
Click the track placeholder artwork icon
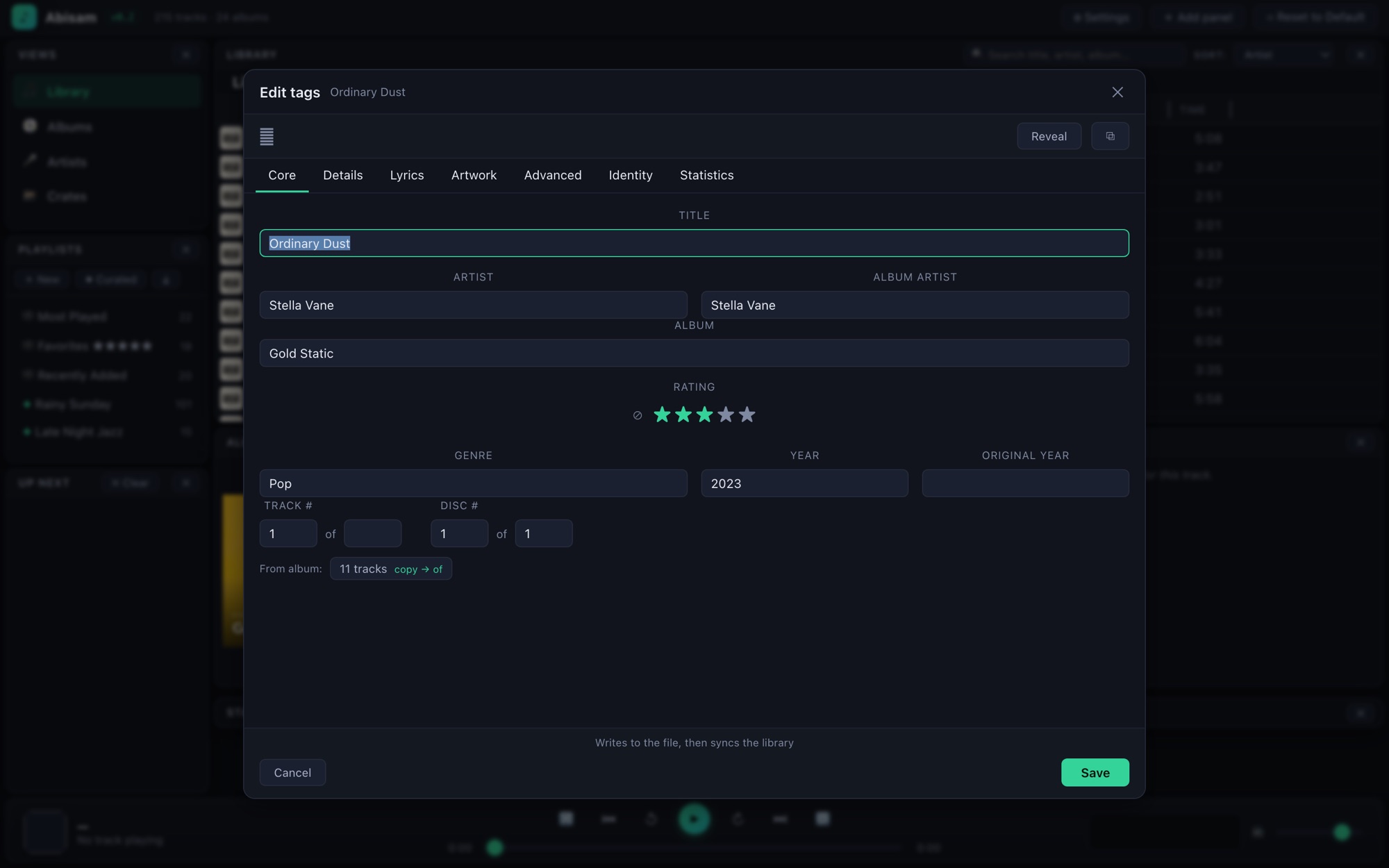click(x=267, y=137)
